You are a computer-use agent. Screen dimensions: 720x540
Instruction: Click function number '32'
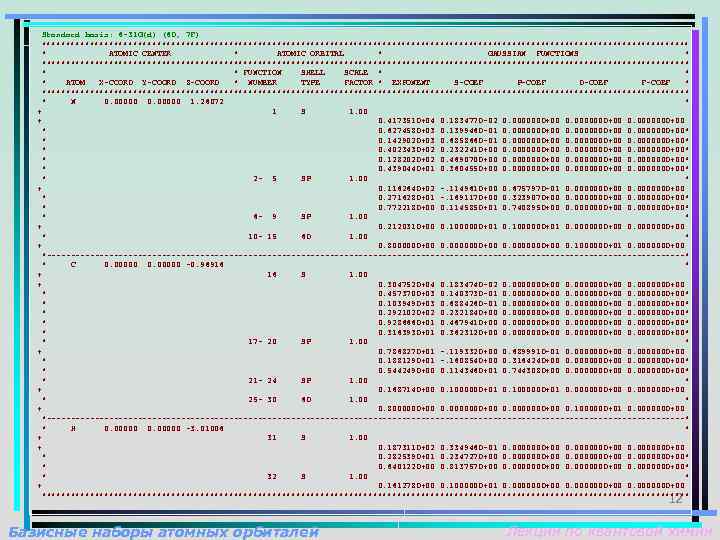coord(272,477)
